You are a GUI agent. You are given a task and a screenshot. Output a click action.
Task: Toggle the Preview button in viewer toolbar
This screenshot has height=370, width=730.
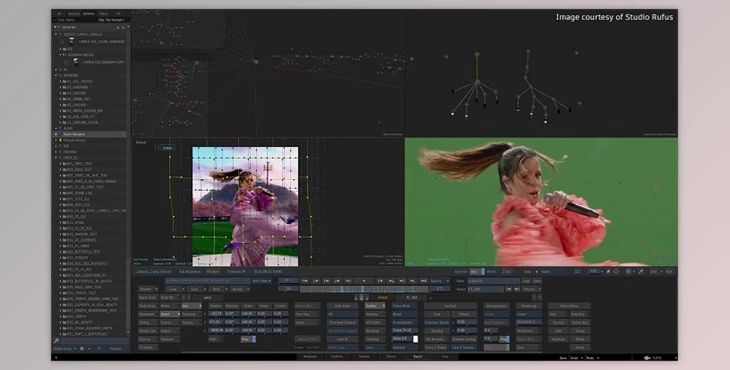click(x=213, y=271)
